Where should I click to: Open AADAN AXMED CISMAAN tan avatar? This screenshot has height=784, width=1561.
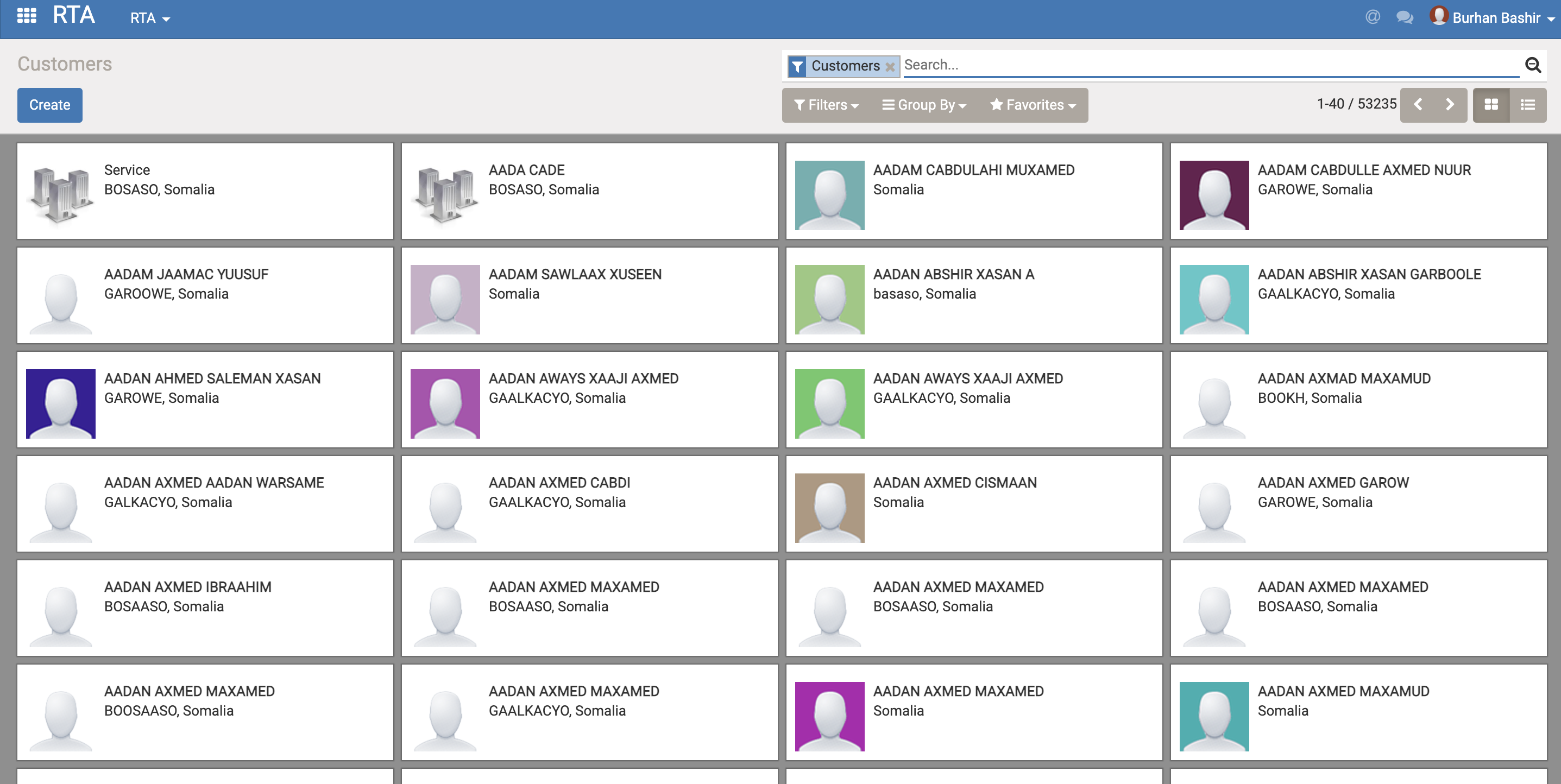829,507
